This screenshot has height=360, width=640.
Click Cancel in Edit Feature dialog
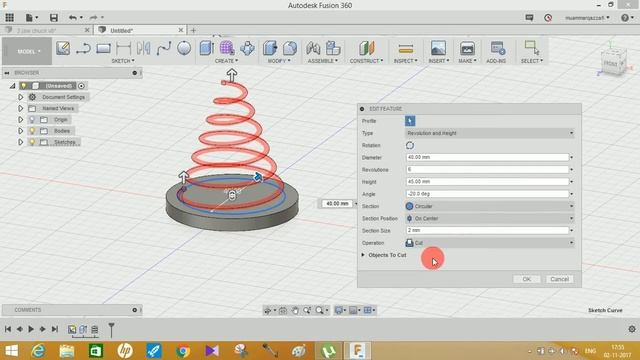[x=559, y=279]
